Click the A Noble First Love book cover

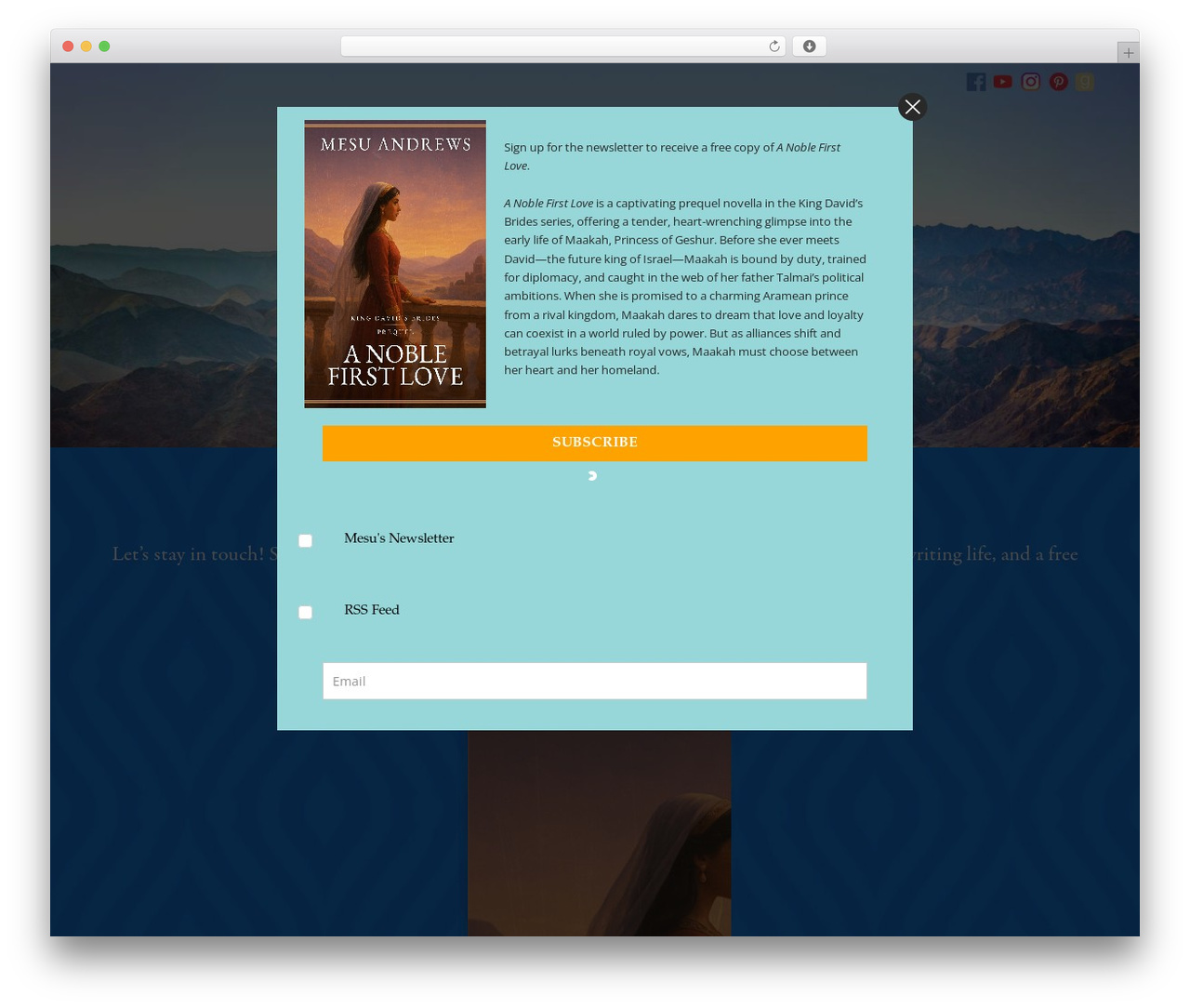coord(395,264)
